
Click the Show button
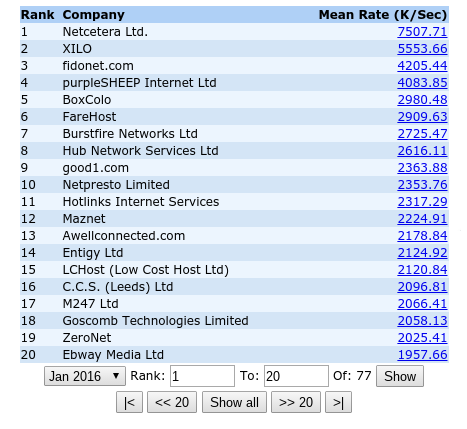[400, 376]
